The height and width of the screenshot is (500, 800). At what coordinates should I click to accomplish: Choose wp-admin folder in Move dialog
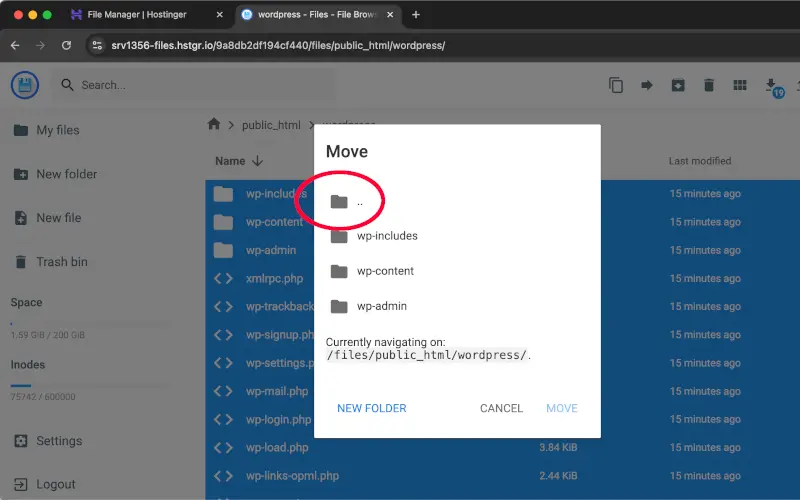(368, 306)
